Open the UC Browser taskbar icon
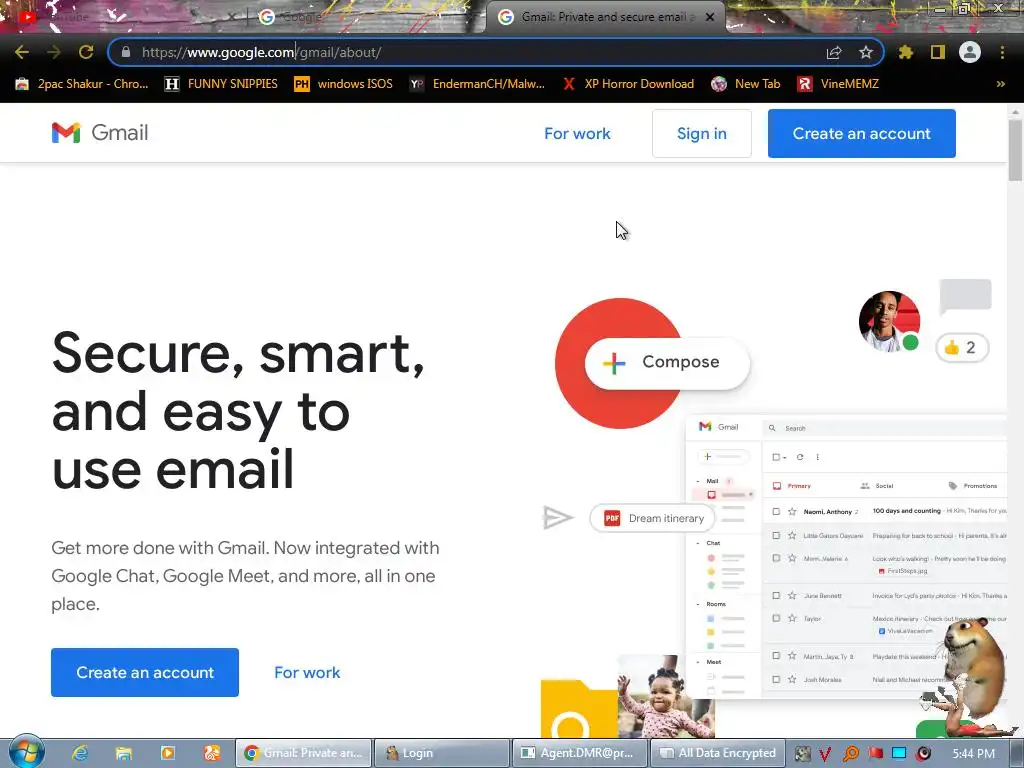 212,753
